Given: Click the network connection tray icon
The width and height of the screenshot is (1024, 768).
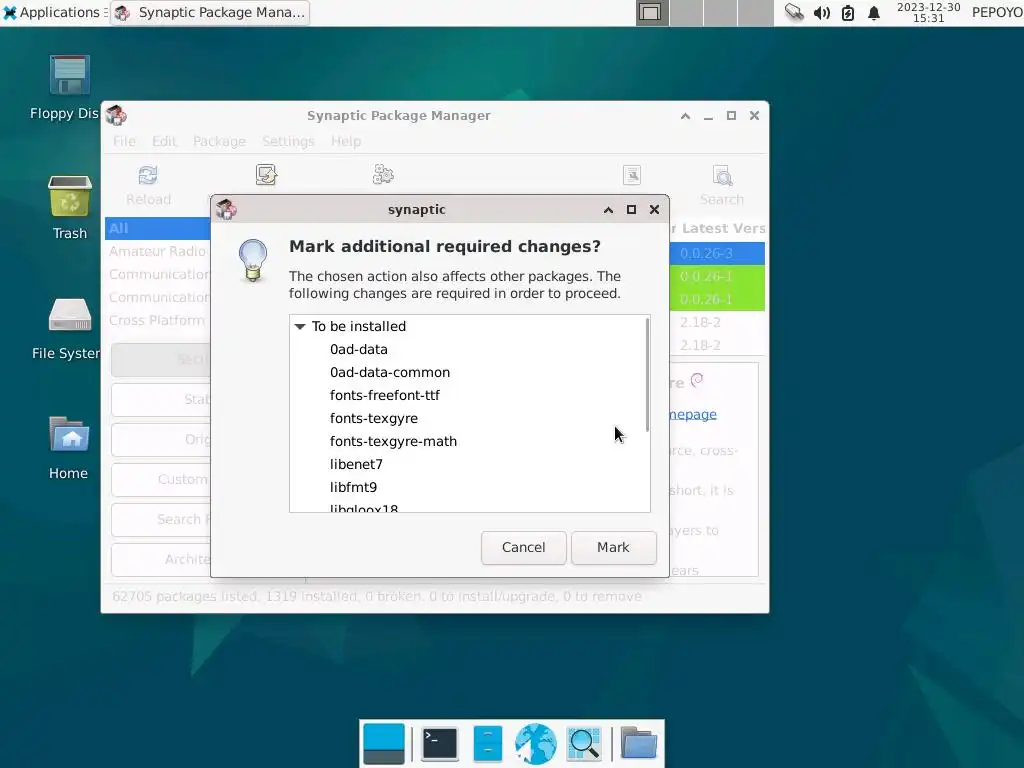Looking at the screenshot, I should pos(794,12).
